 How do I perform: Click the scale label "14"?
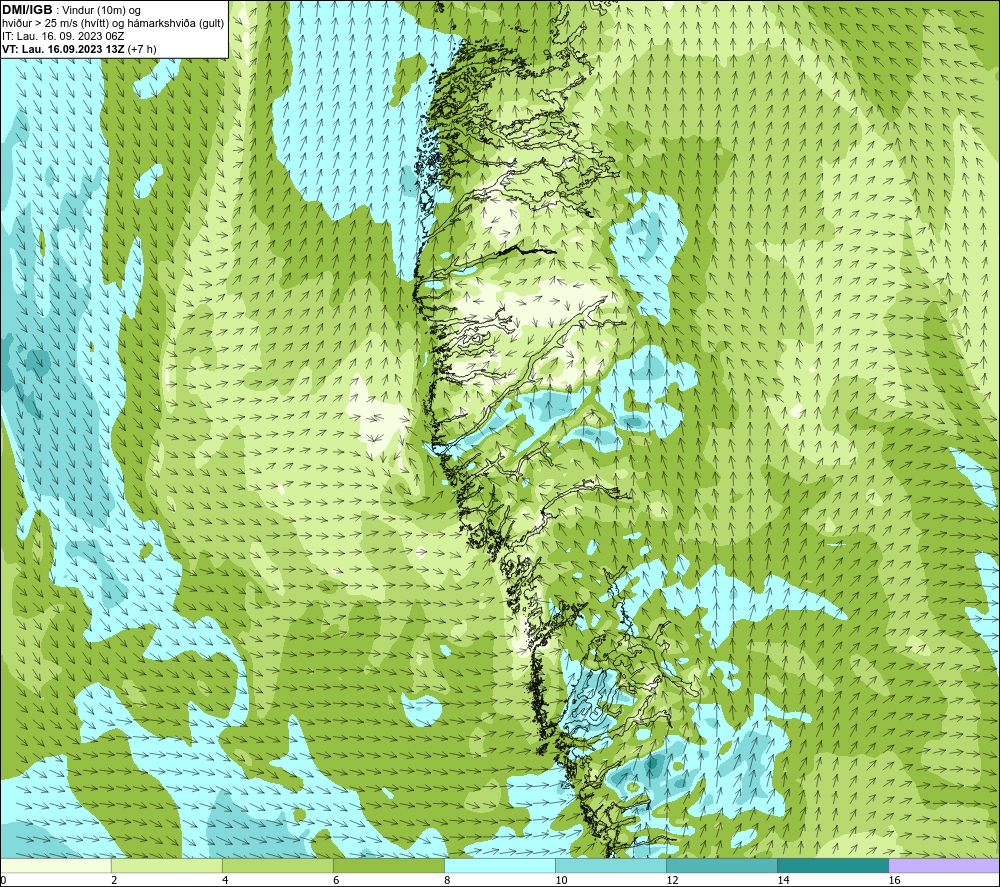[783, 880]
